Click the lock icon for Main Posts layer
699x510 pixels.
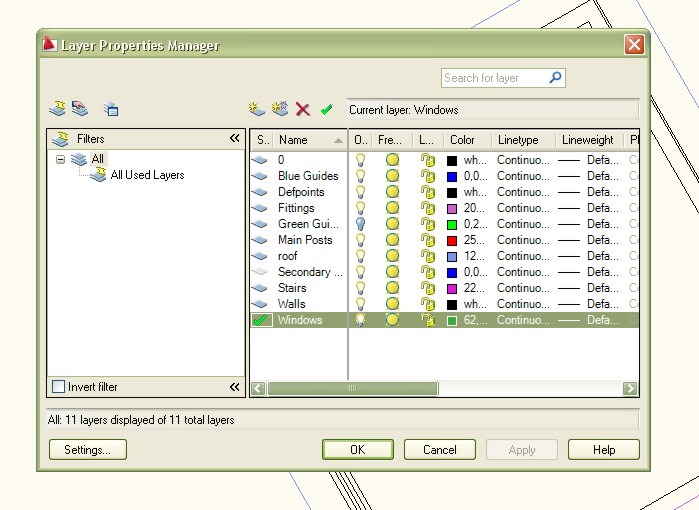pos(427,240)
